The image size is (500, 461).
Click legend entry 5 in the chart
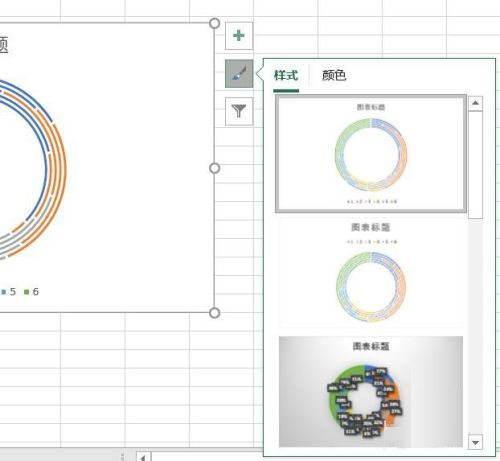click(x=8, y=292)
